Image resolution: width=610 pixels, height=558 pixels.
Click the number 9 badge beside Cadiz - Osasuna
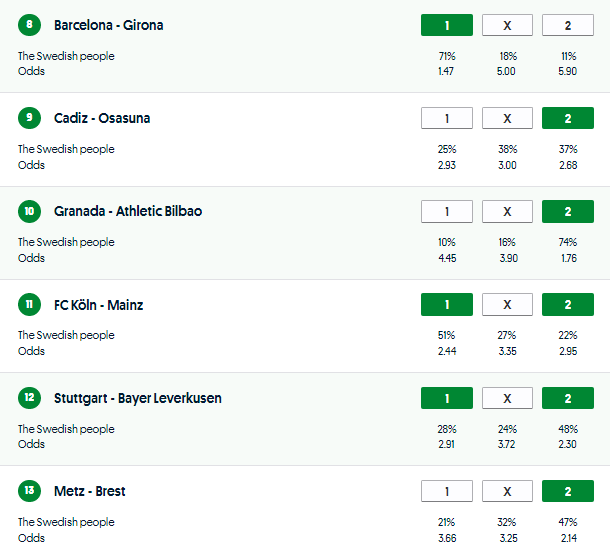tap(29, 118)
